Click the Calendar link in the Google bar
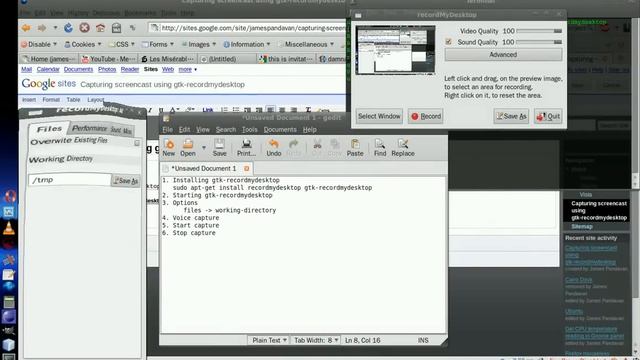This screenshot has height=360, width=640. [48, 69]
